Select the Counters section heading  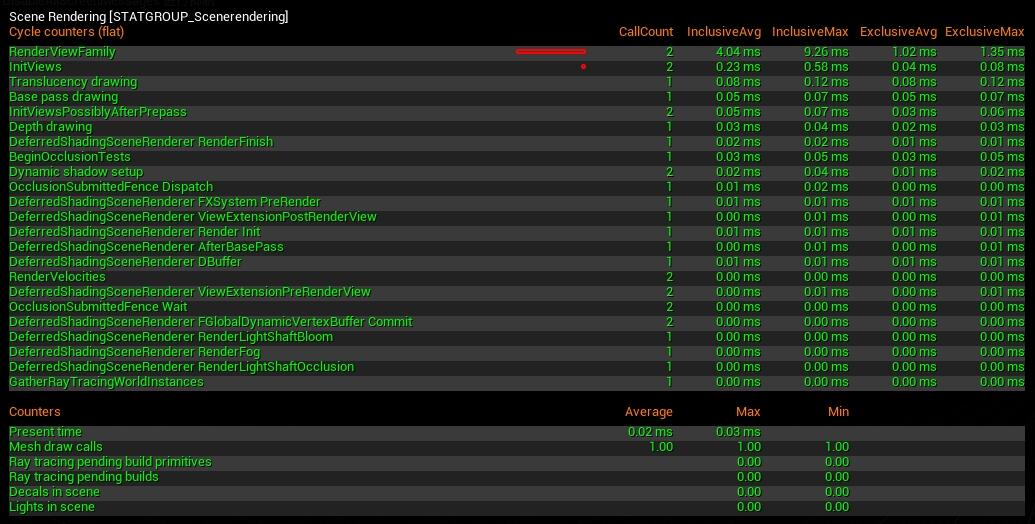(x=34, y=412)
